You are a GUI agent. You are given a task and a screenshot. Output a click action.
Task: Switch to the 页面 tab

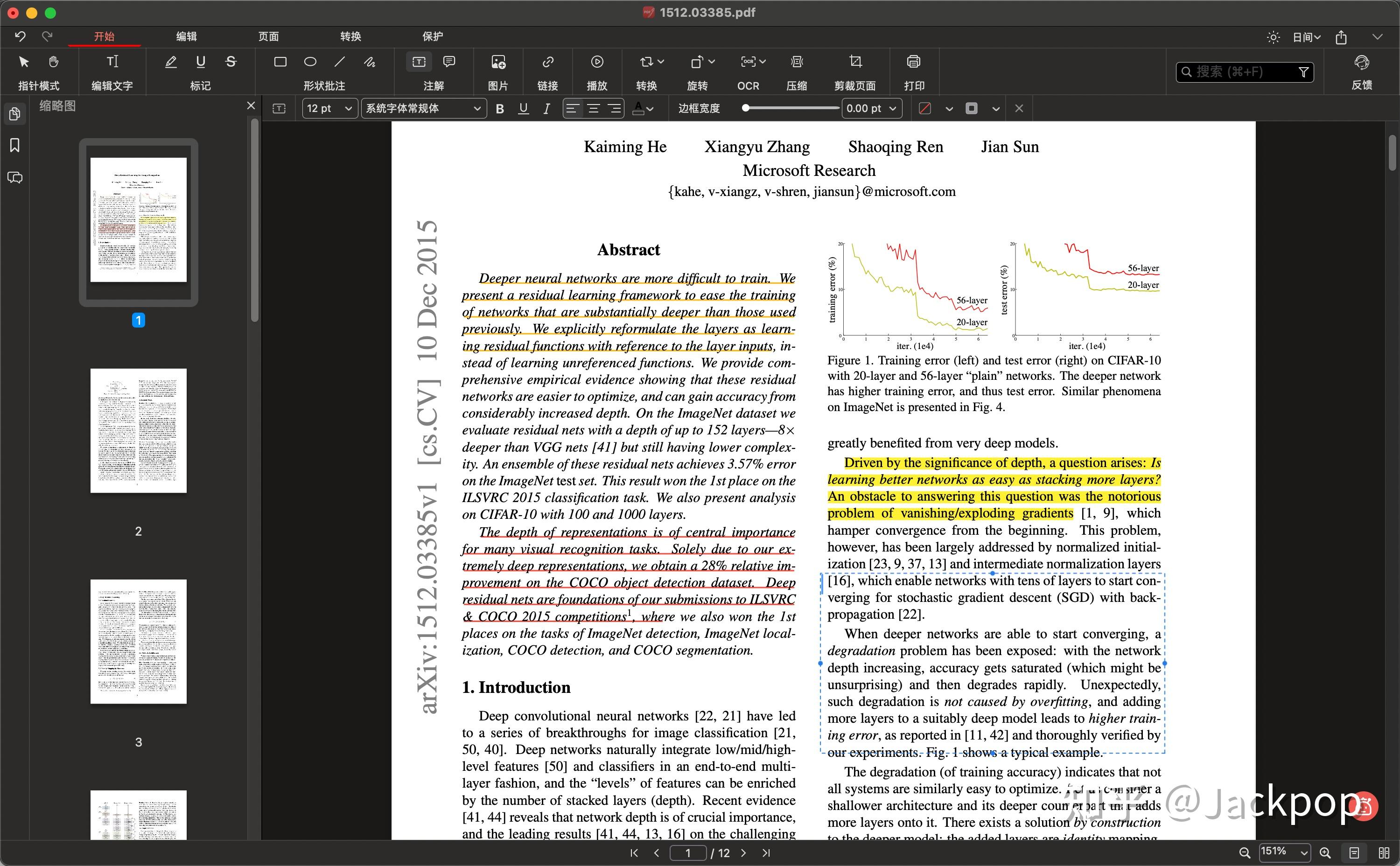(268, 36)
